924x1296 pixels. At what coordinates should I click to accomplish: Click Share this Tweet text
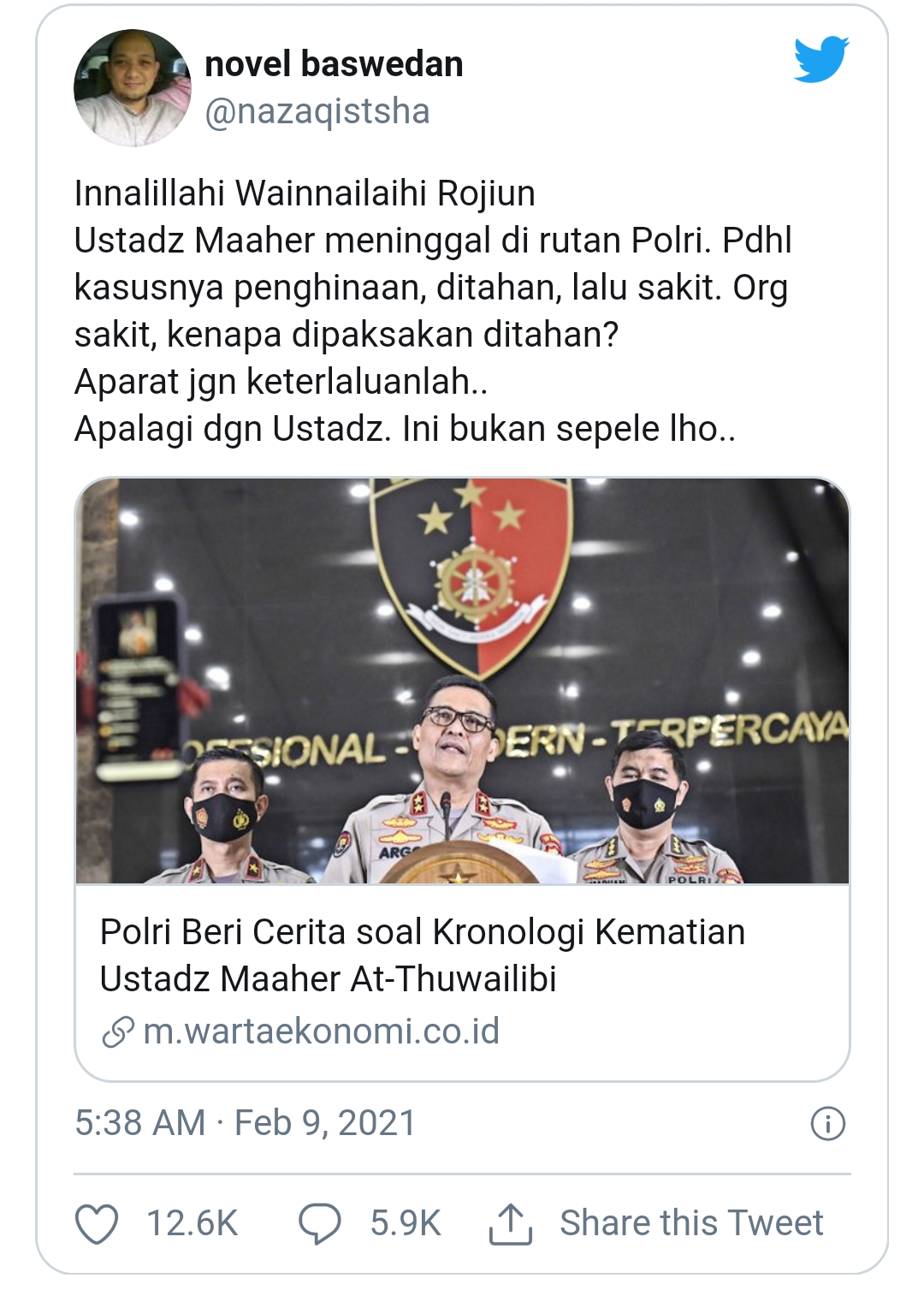(691, 1223)
